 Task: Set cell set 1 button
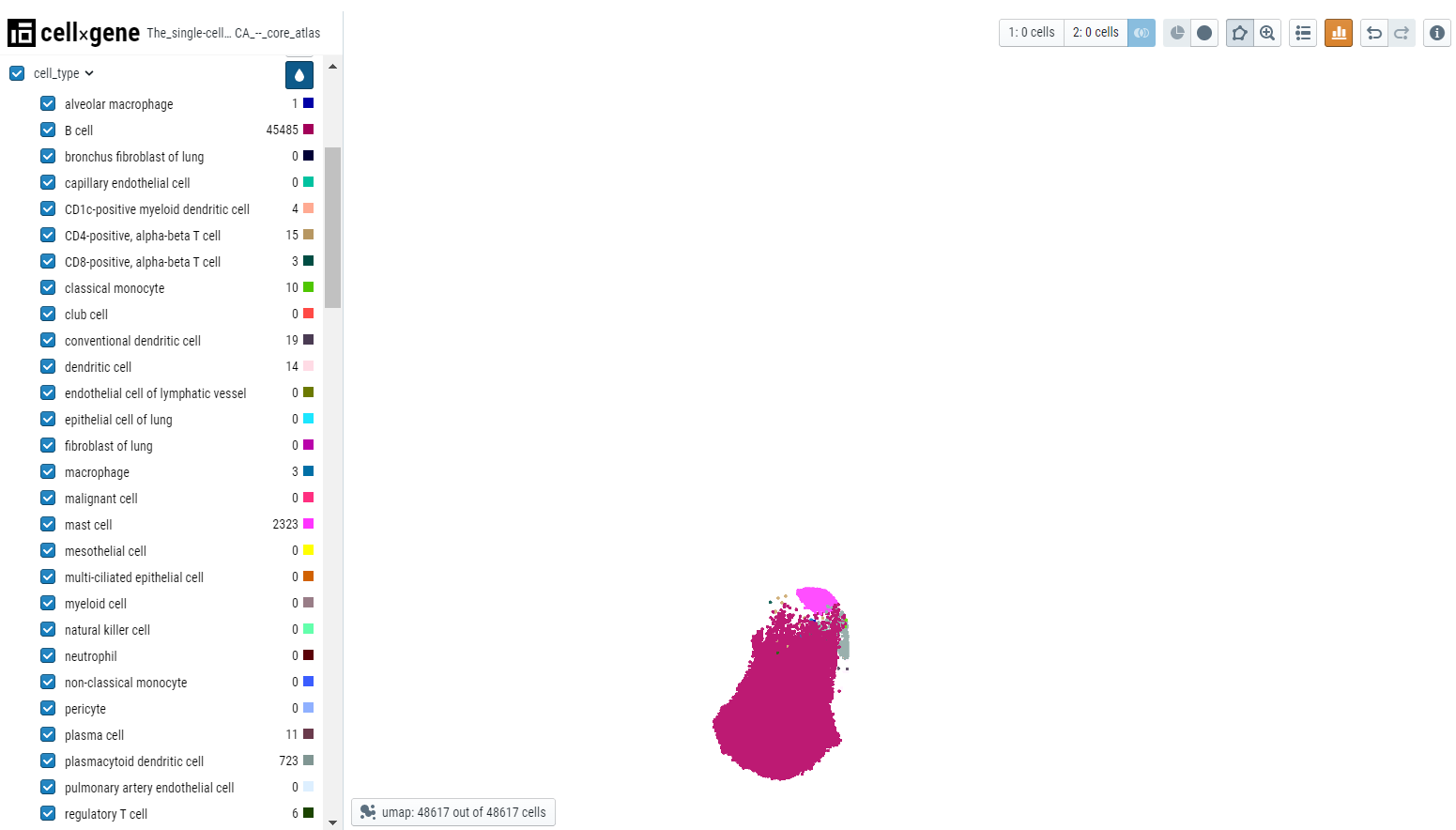[x=1032, y=33]
